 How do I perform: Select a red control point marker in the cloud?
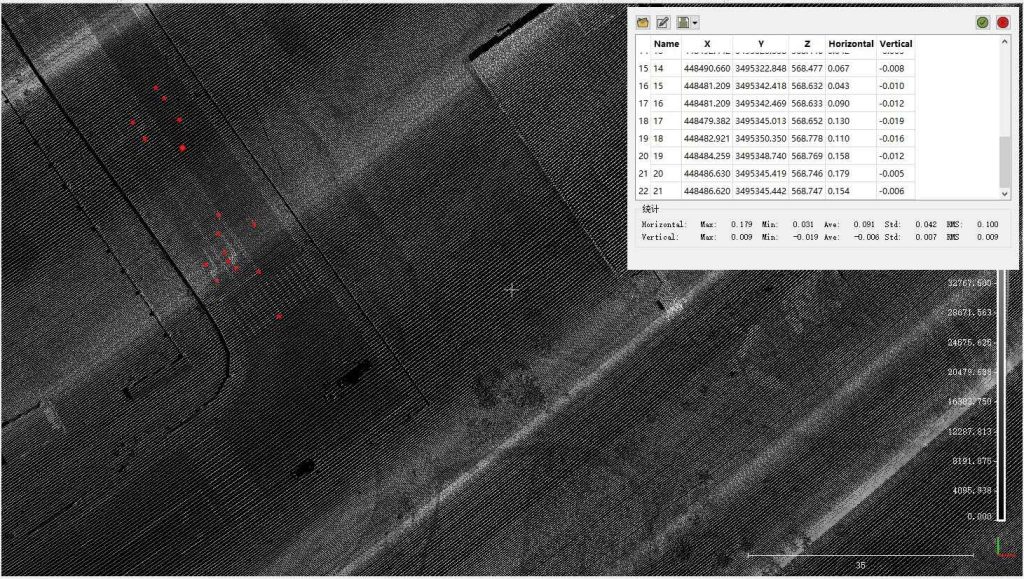[x=181, y=147]
